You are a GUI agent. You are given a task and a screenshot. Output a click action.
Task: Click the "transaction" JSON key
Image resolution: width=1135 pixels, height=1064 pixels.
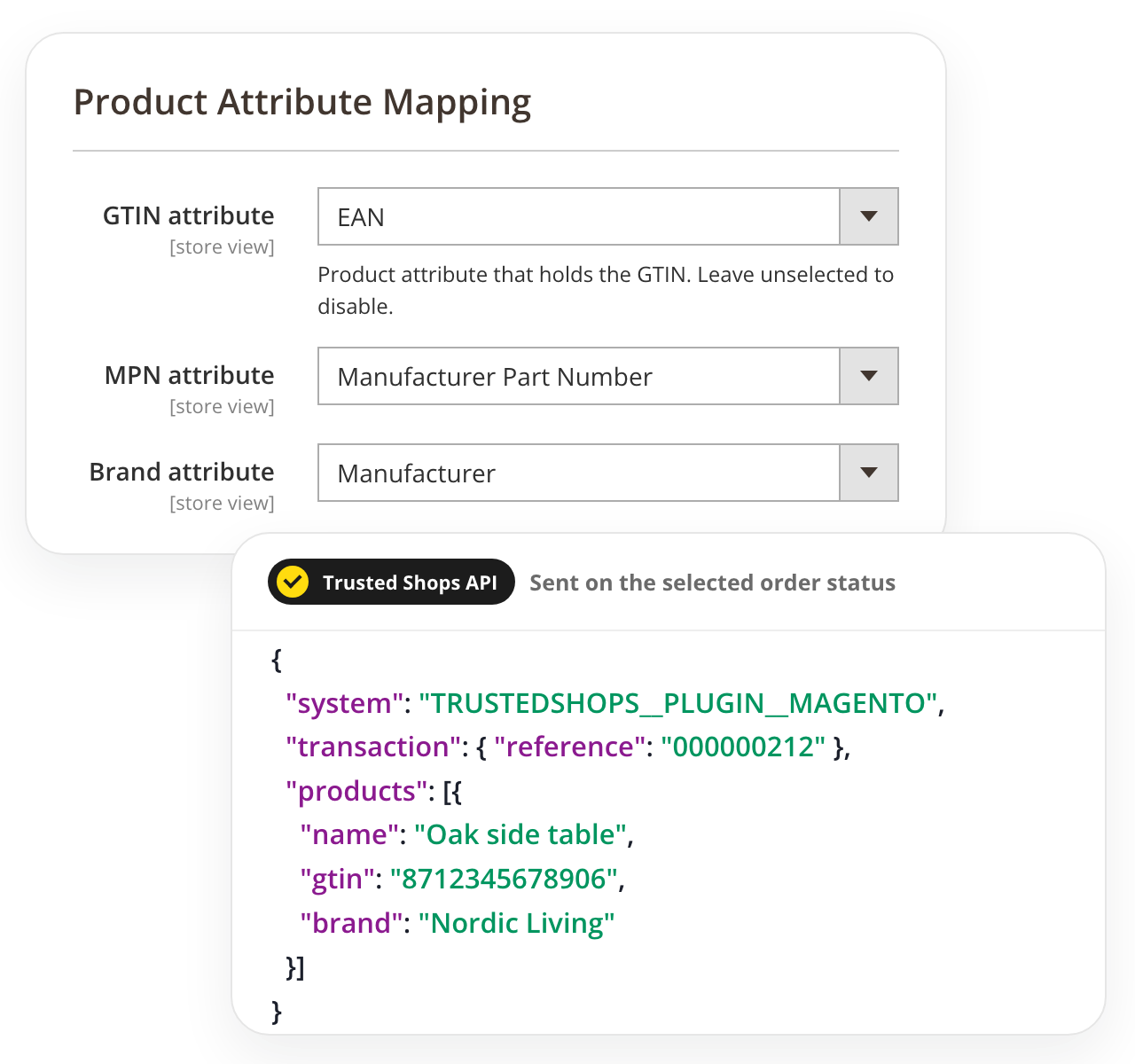[x=373, y=747]
